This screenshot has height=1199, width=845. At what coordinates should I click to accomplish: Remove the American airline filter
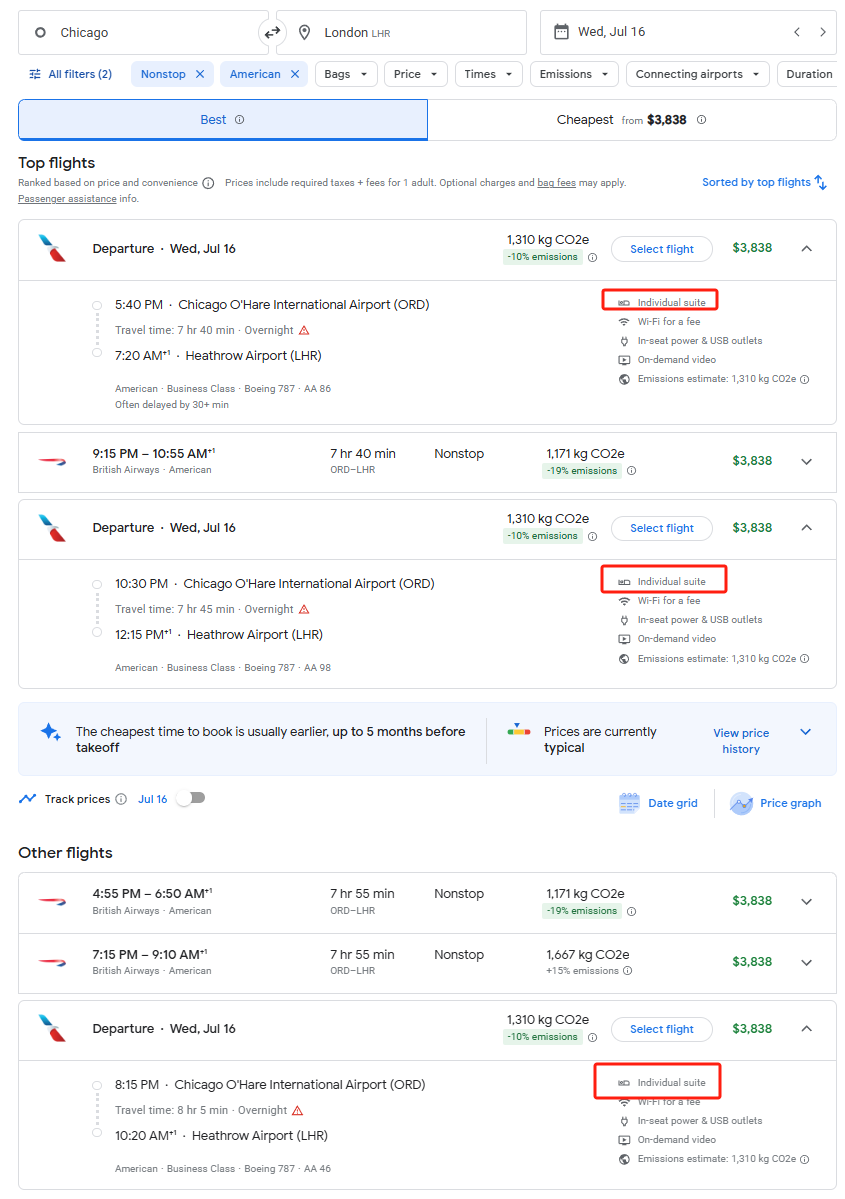[x=294, y=74]
